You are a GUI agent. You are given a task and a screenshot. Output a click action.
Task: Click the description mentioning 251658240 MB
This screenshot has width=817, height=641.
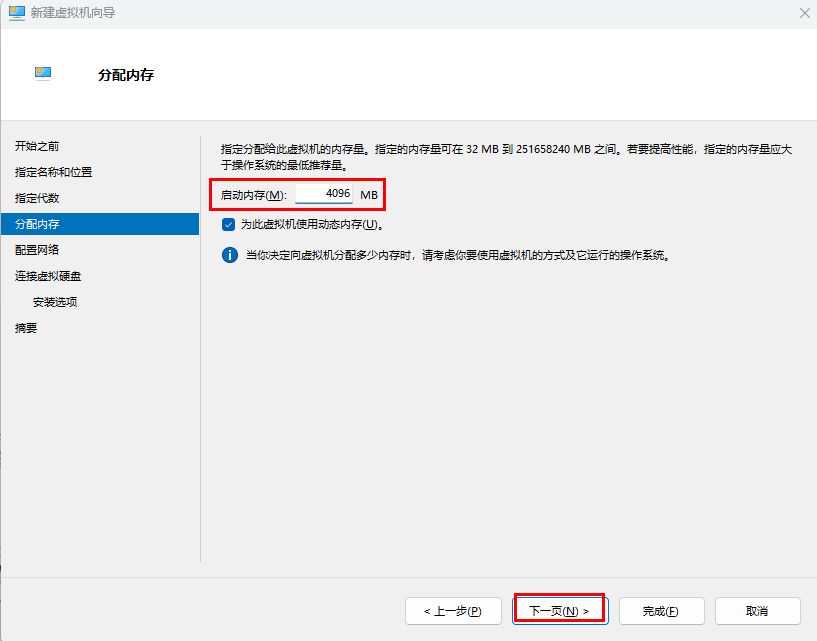coord(506,157)
